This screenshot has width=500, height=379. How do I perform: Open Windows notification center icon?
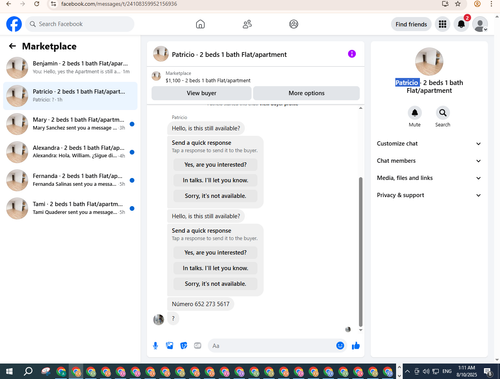click(488, 371)
